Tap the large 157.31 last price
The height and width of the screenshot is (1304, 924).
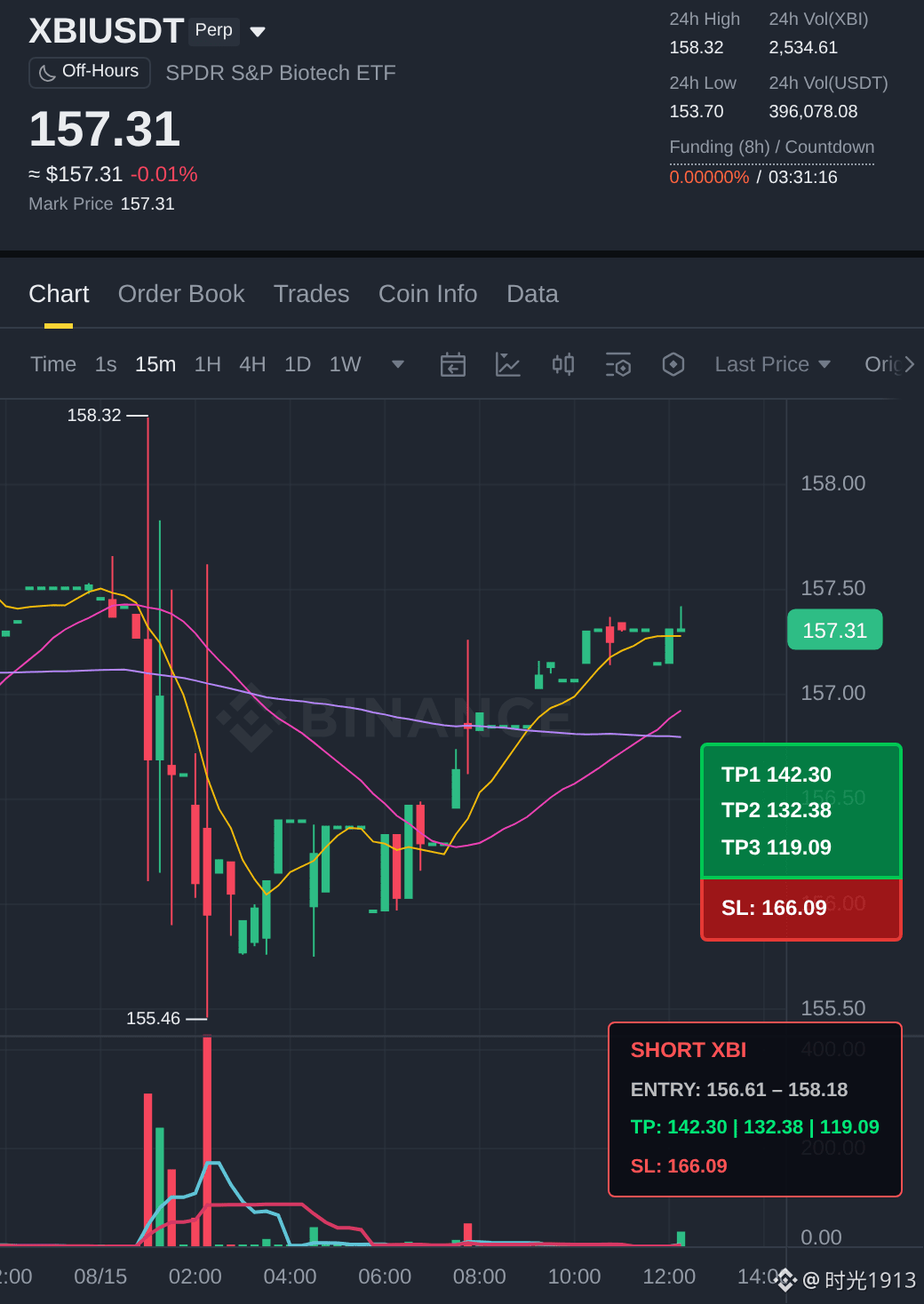pos(105,130)
